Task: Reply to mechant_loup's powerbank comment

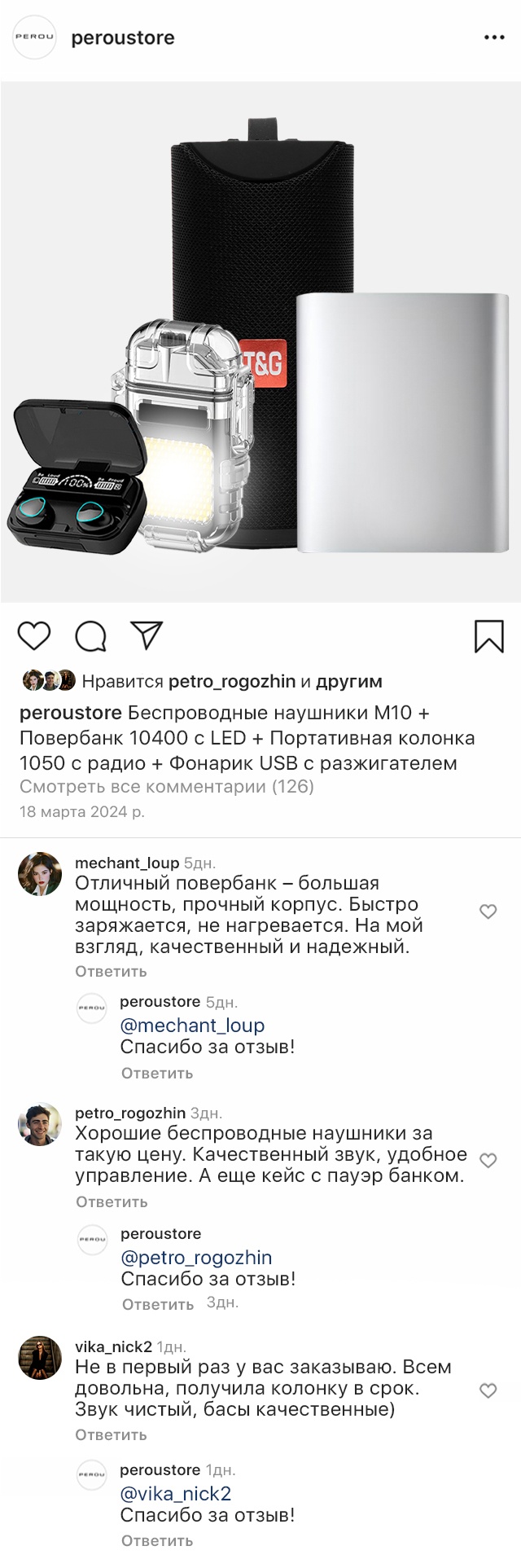Action: [111, 971]
